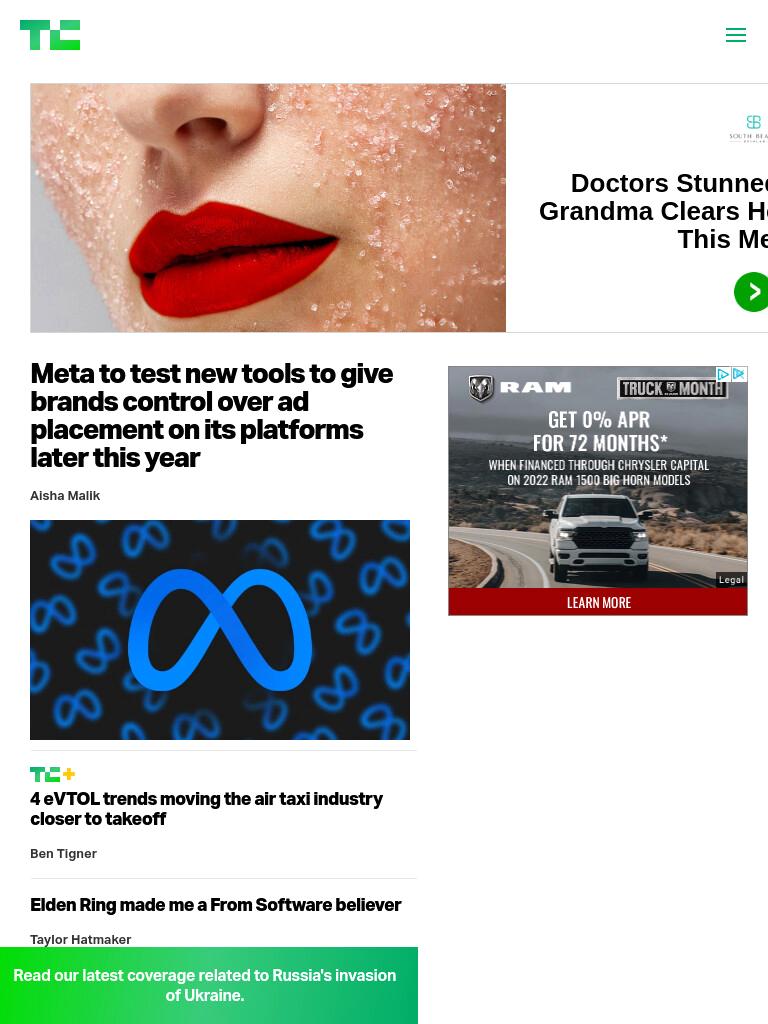Open the Elden Ring From Software article
Screen dimensions: 768x1024
216,905
